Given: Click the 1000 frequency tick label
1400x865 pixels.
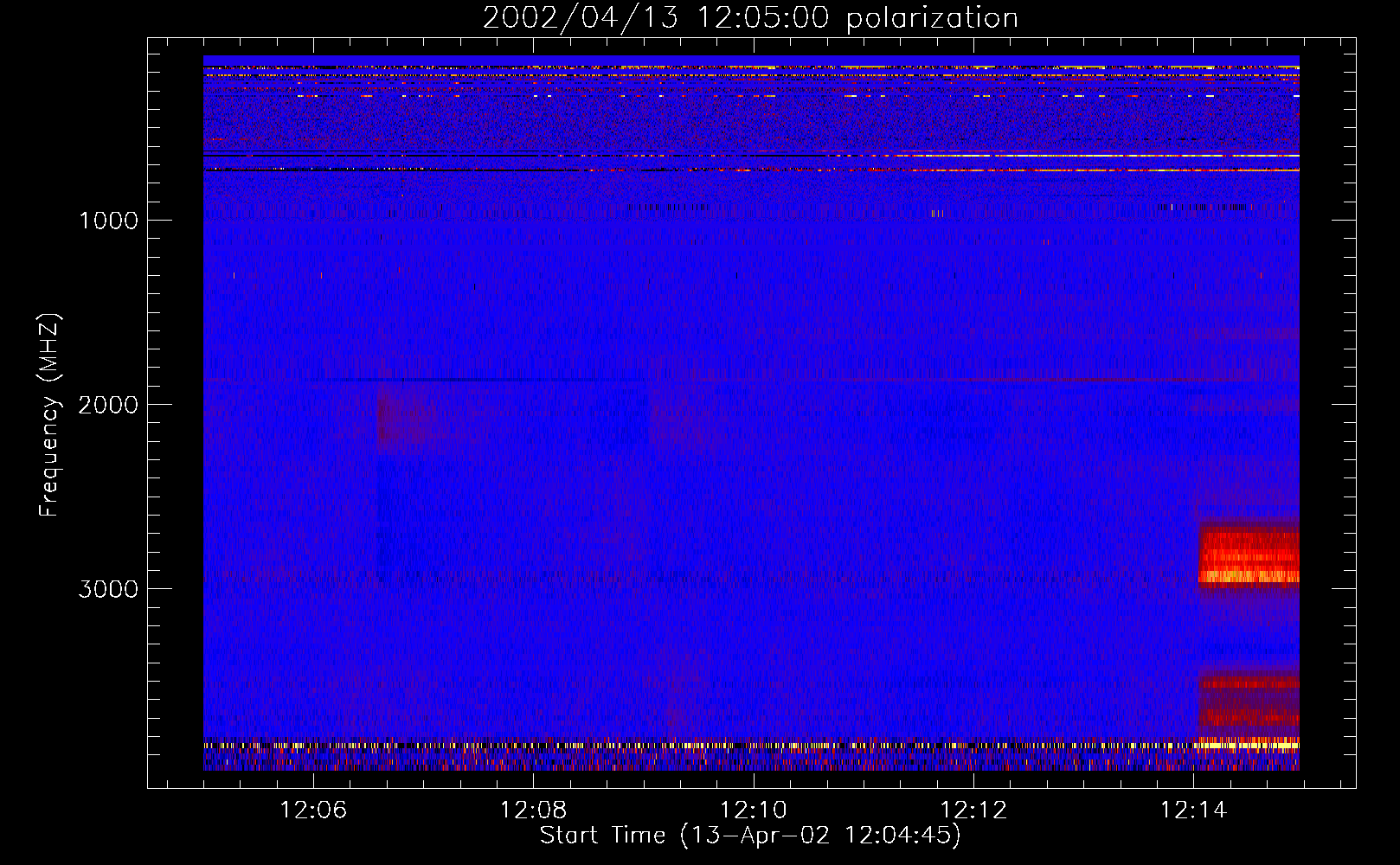Looking at the screenshot, I should tap(108, 220).
